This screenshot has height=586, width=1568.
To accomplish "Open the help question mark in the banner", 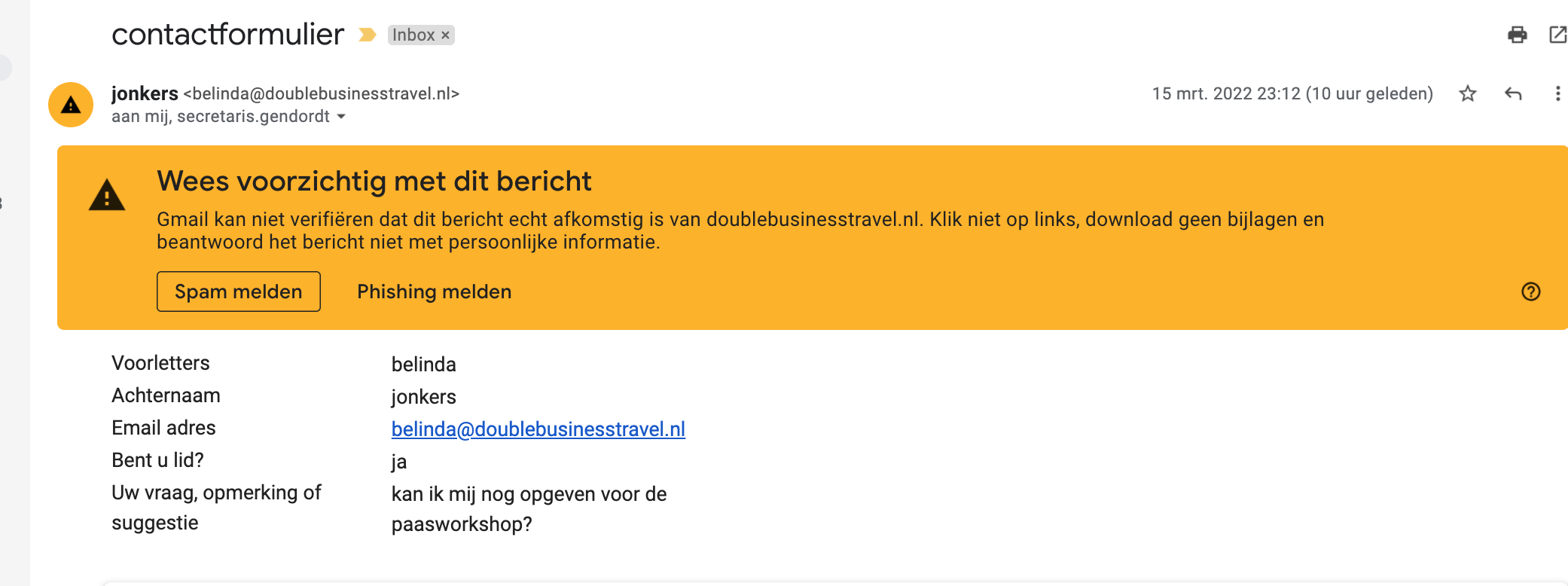I will coord(1530,291).
